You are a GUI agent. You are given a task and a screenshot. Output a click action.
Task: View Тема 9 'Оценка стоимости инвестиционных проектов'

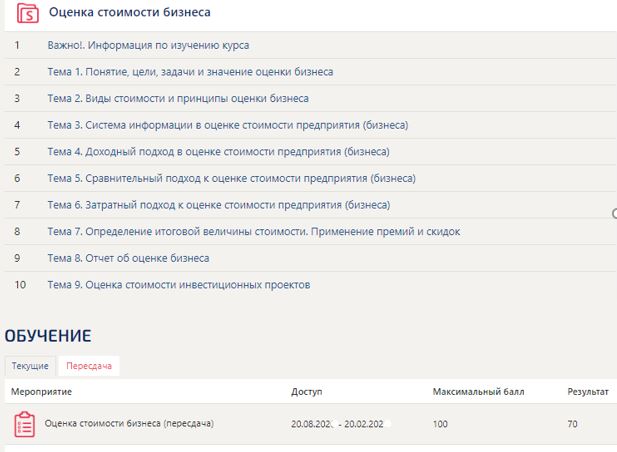[179, 285]
